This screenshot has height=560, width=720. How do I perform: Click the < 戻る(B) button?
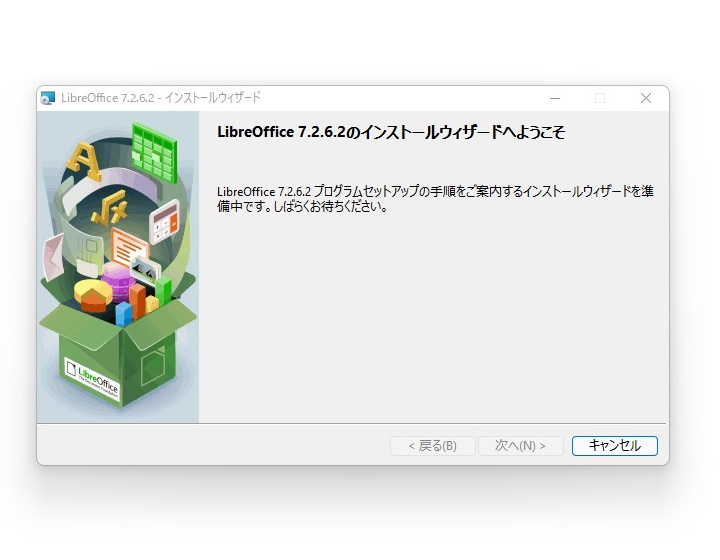(x=433, y=446)
